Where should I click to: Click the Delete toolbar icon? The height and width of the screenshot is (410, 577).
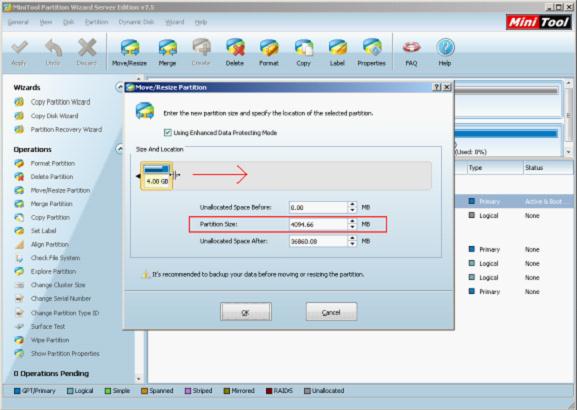(235, 53)
